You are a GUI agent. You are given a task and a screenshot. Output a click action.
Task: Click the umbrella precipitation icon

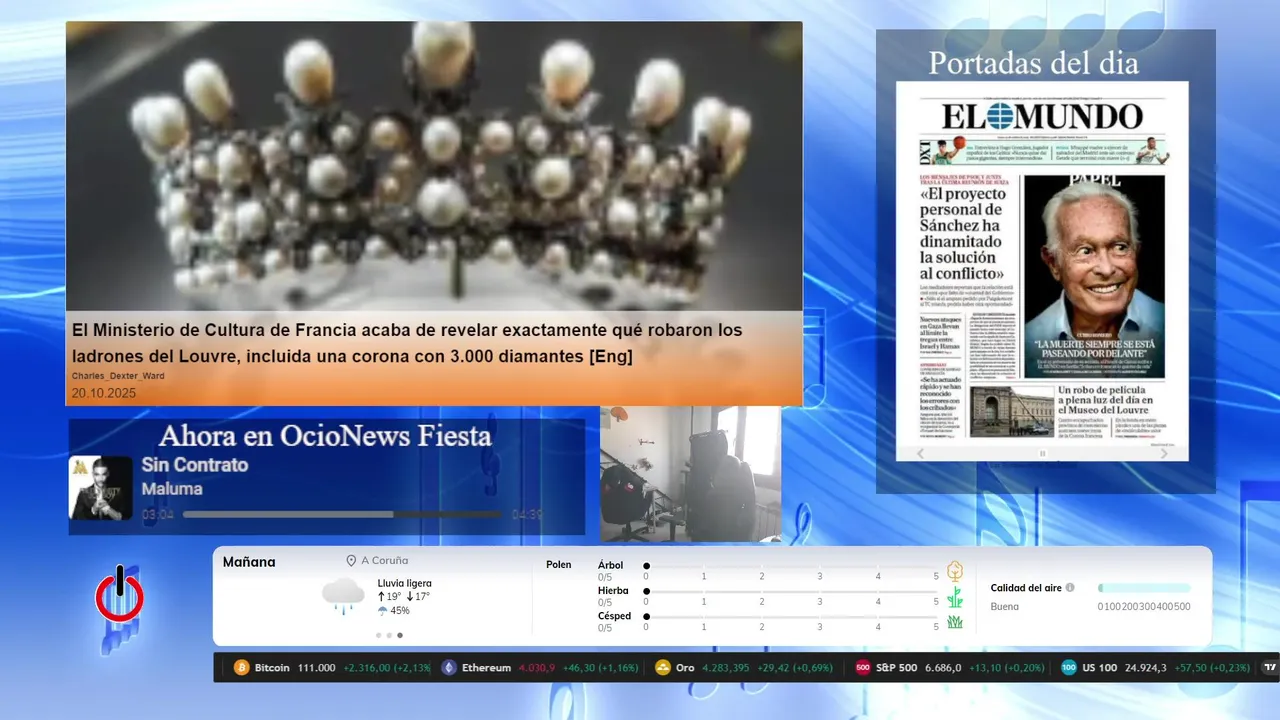[x=382, y=610]
